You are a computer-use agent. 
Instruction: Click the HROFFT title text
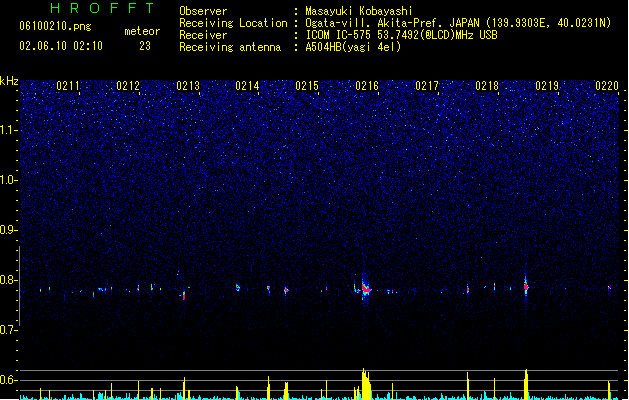pos(102,8)
